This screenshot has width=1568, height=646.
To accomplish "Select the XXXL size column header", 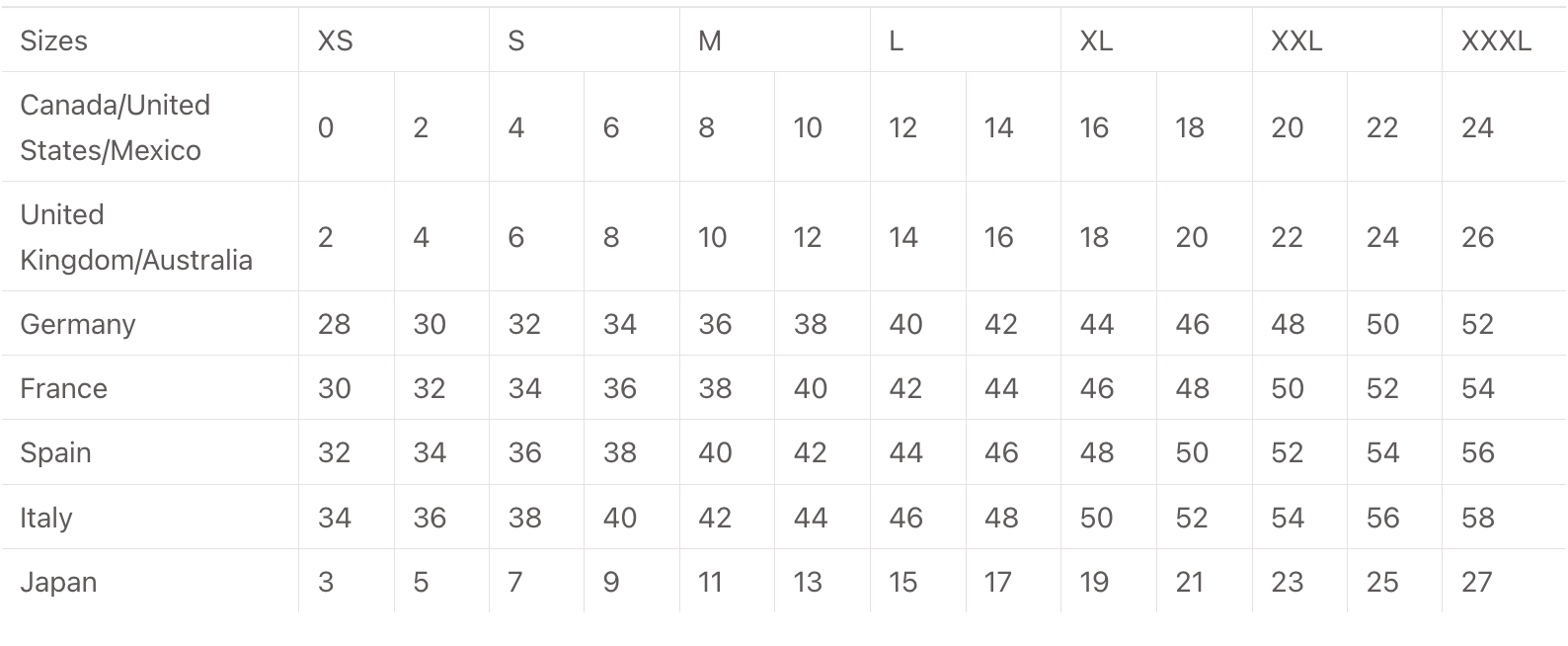I will [x=1496, y=40].
